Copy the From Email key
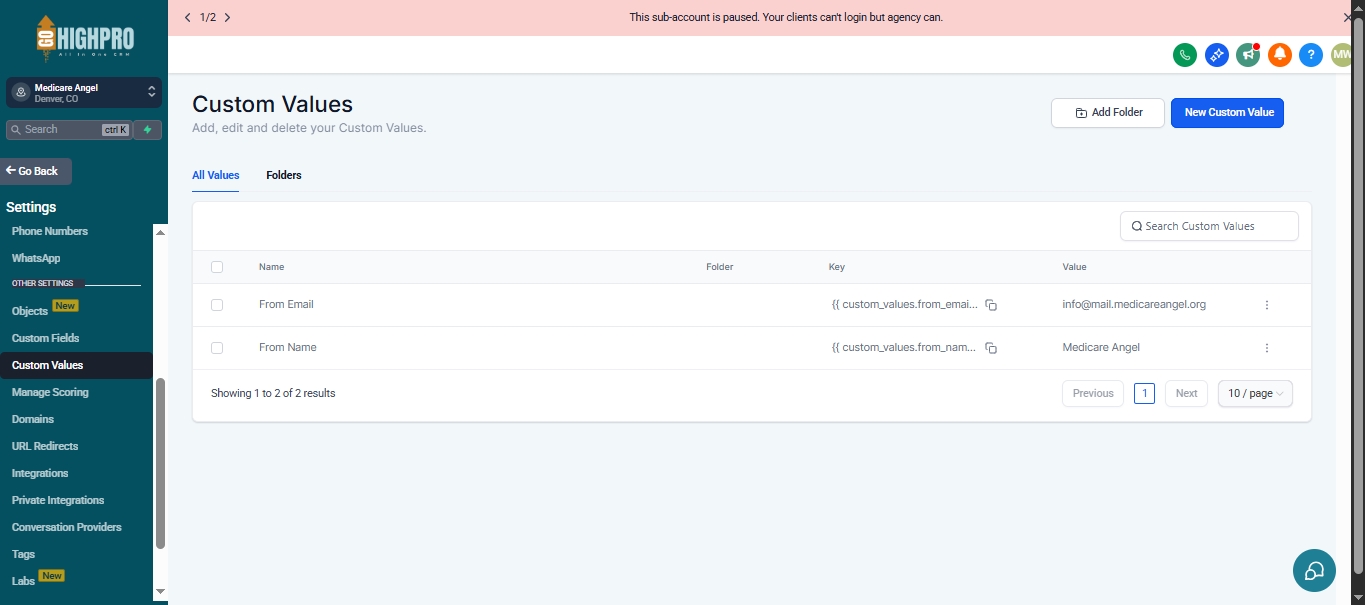Viewport: 1365px width, 605px height. (x=991, y=305)
